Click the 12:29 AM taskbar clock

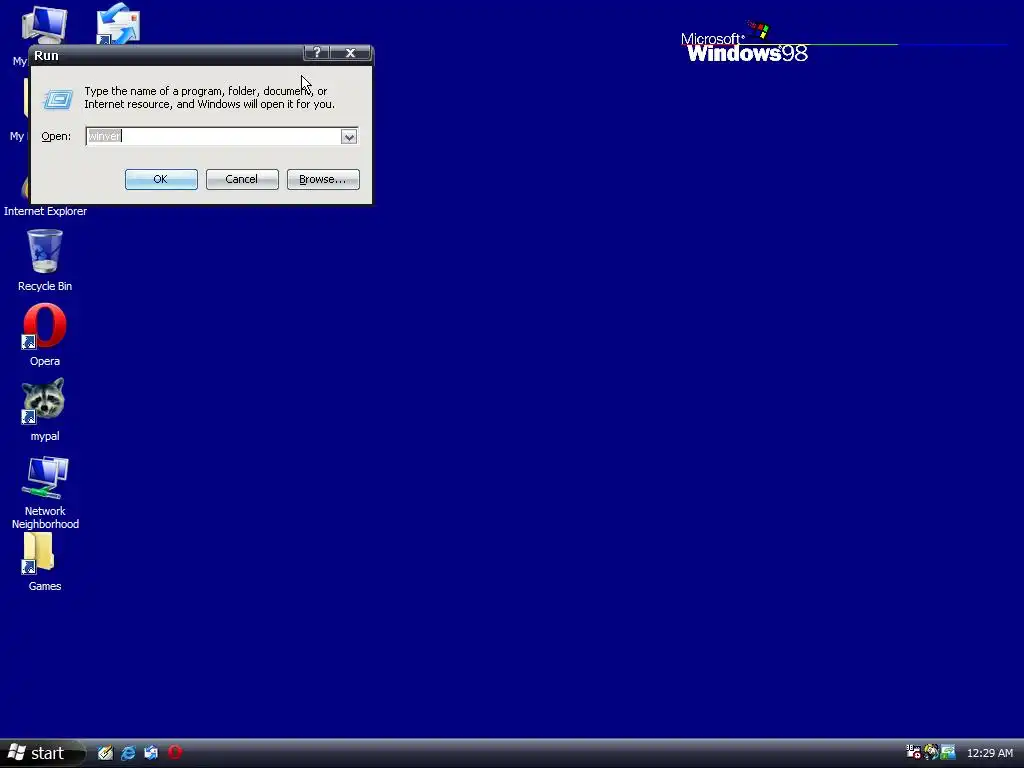pyautogui.click(x=990, y=753)
